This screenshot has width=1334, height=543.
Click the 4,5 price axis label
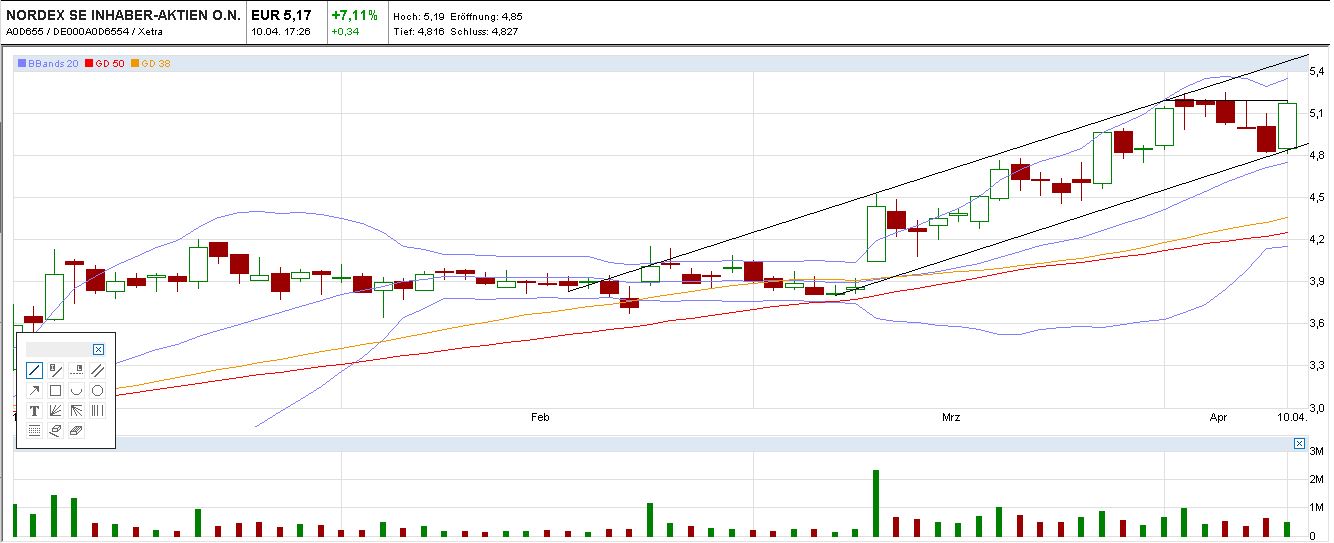click(x=1316, y=198)
